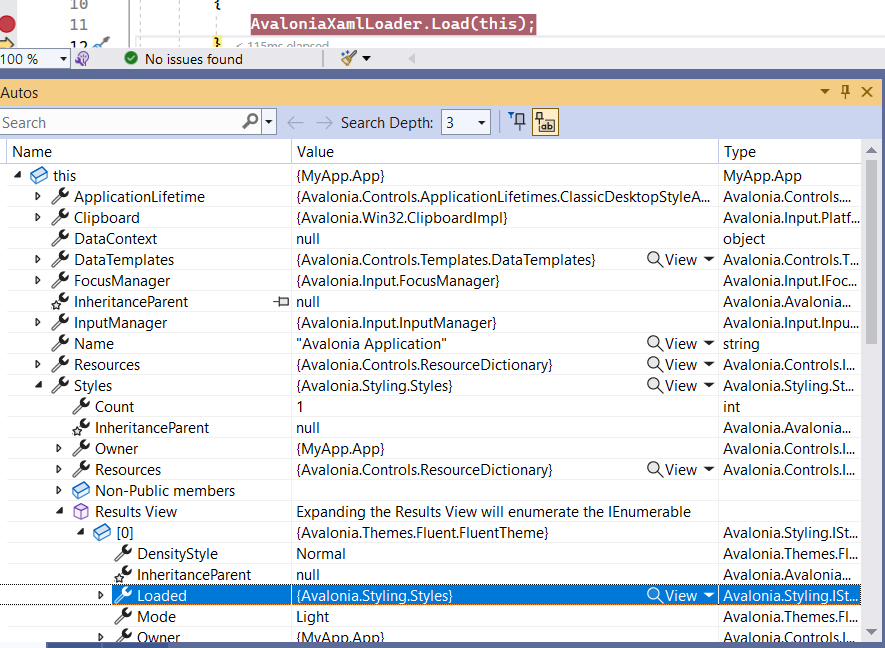Toggle the Search Deeper pin icon

516,121
